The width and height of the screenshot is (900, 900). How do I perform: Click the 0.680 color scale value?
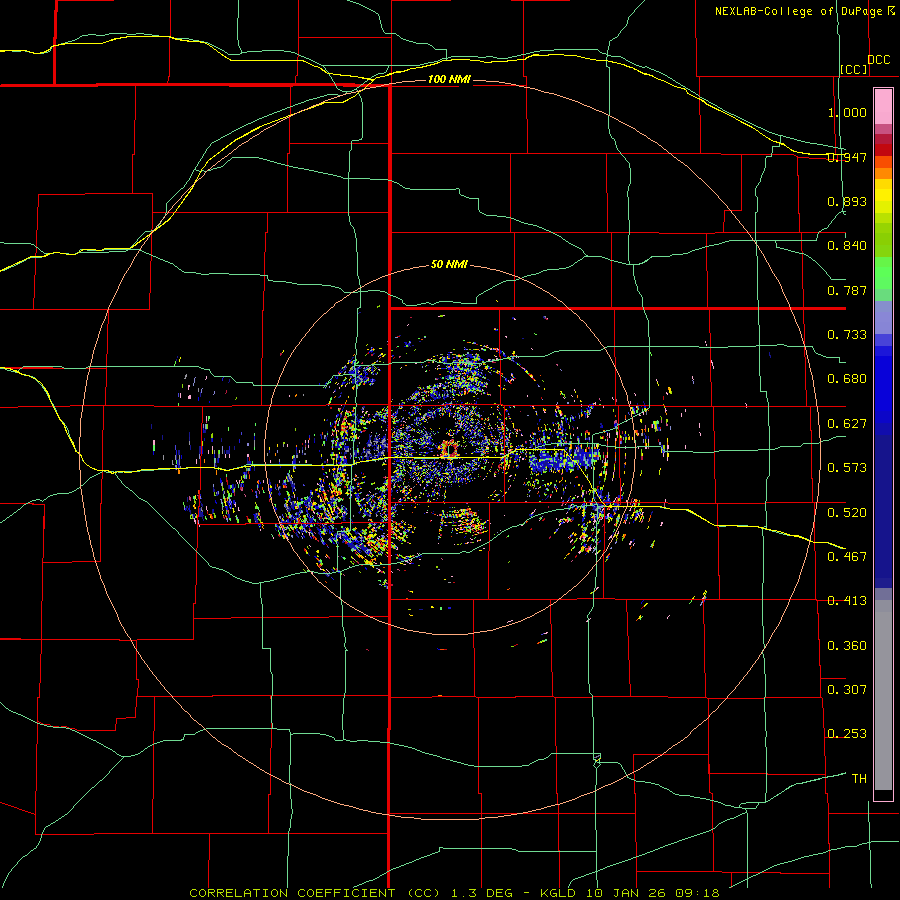click(847, 379)
